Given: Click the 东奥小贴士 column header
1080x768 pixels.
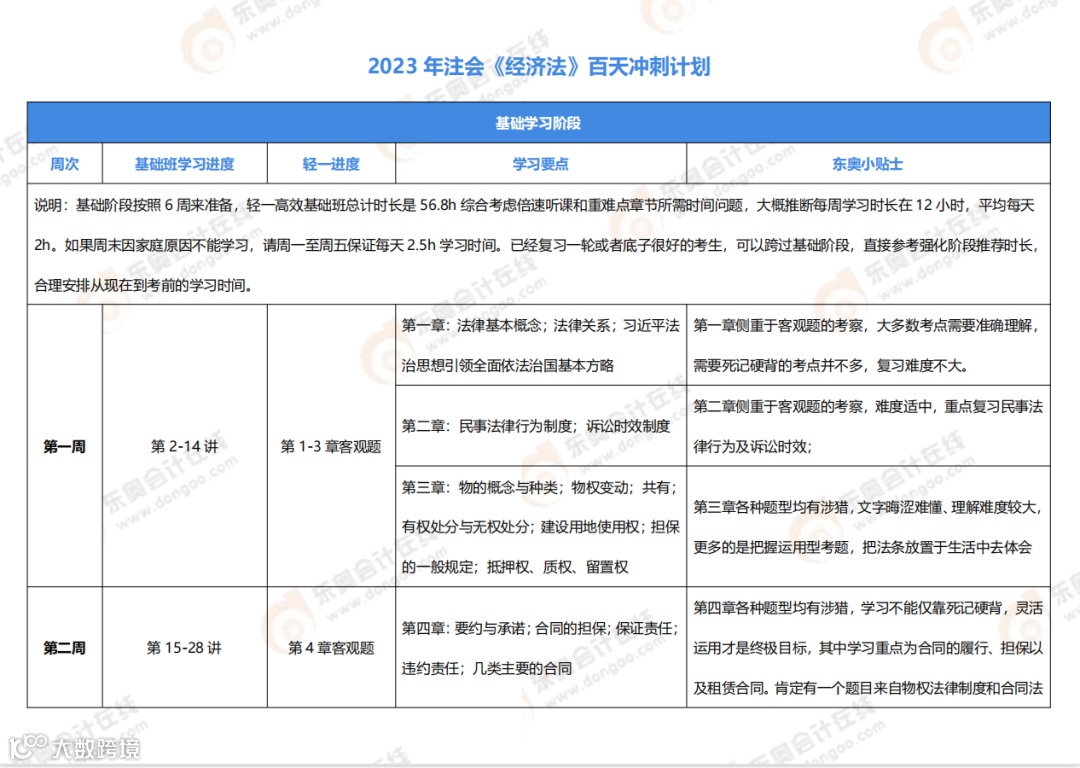Looking at the screenshot, I should pyautogui.click(x=868, y=164).
